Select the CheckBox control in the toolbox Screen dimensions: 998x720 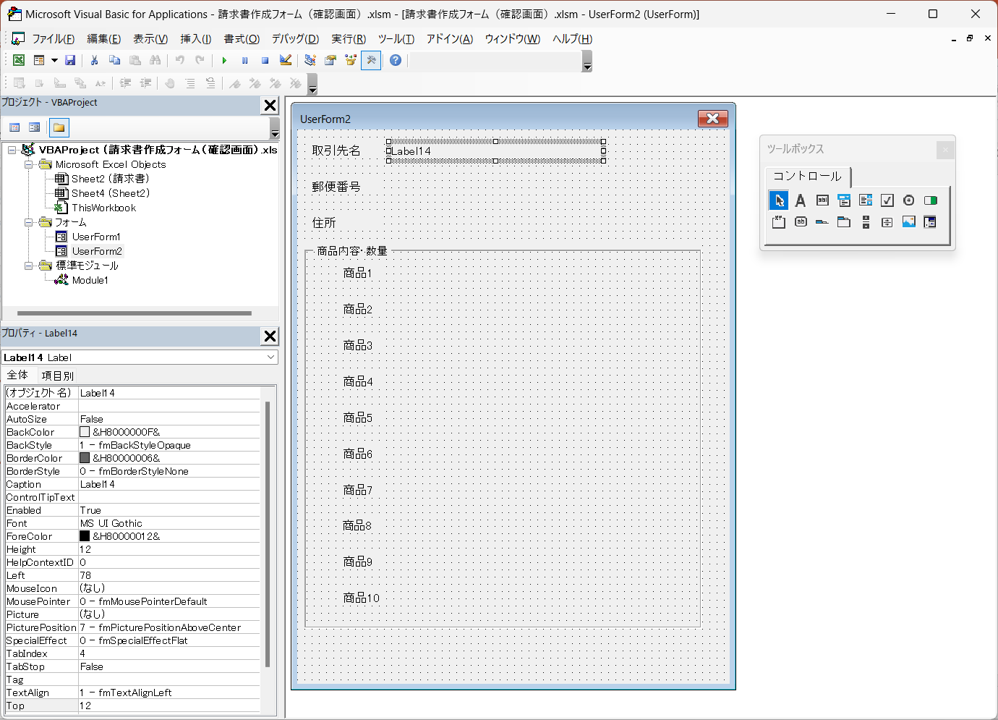pos(887,201)
